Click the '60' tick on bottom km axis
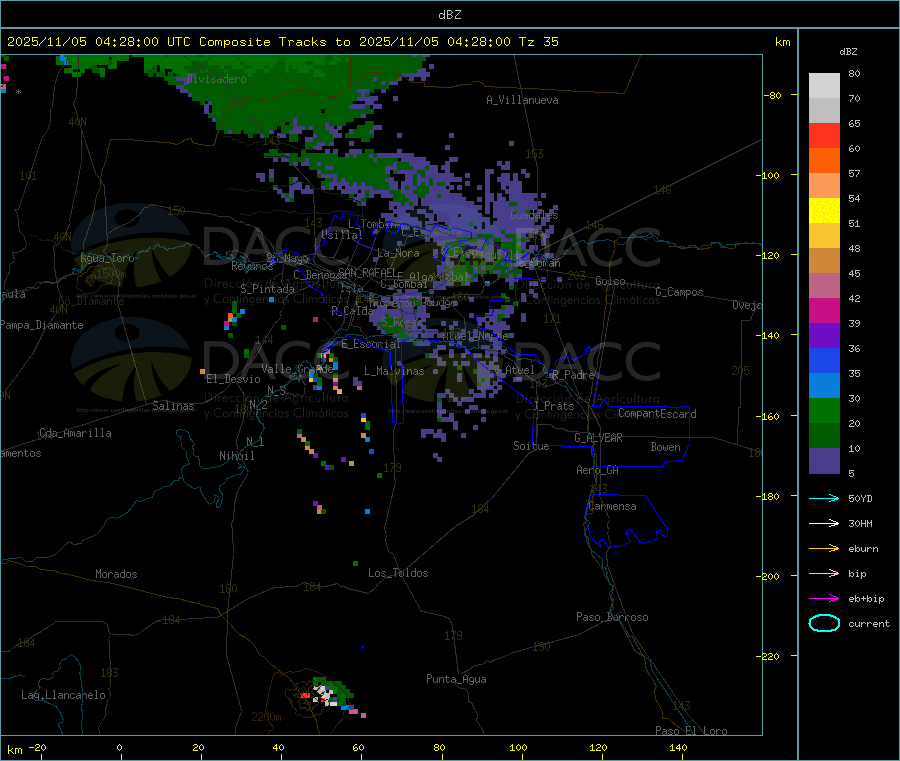900x761 pixels. click(358, 747)
